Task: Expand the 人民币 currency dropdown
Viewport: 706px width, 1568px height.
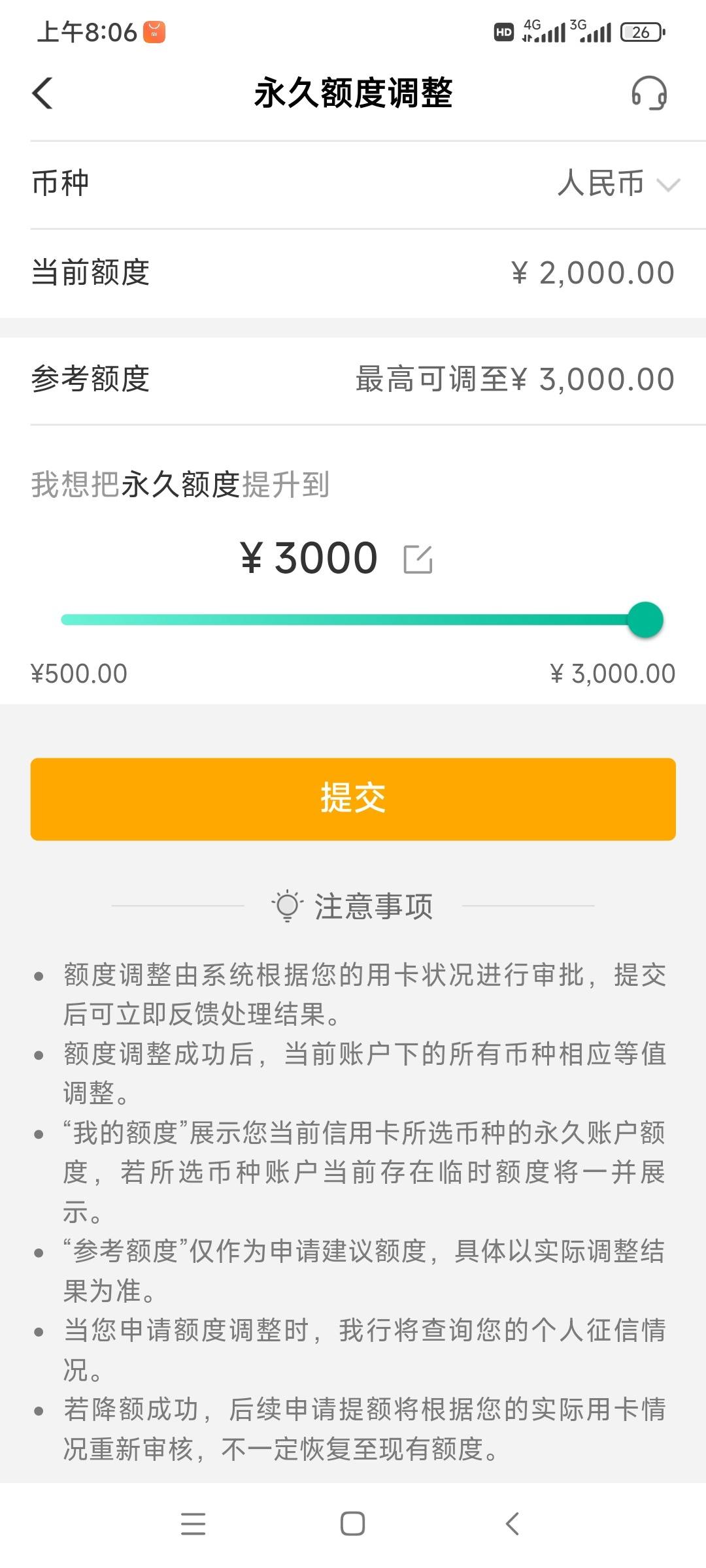Action: click(618, 184)
